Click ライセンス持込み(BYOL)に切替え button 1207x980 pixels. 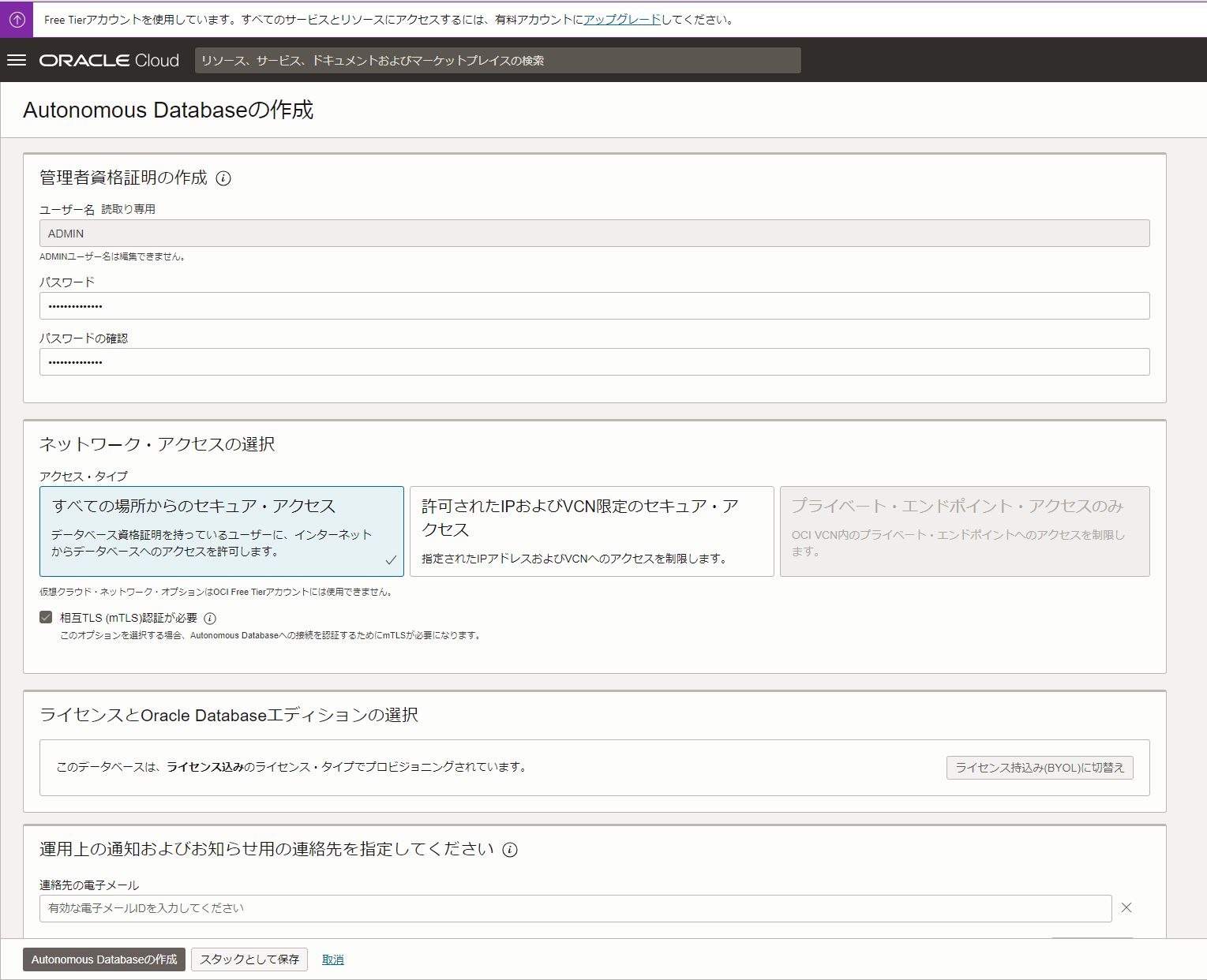[x=1040, y=768]
